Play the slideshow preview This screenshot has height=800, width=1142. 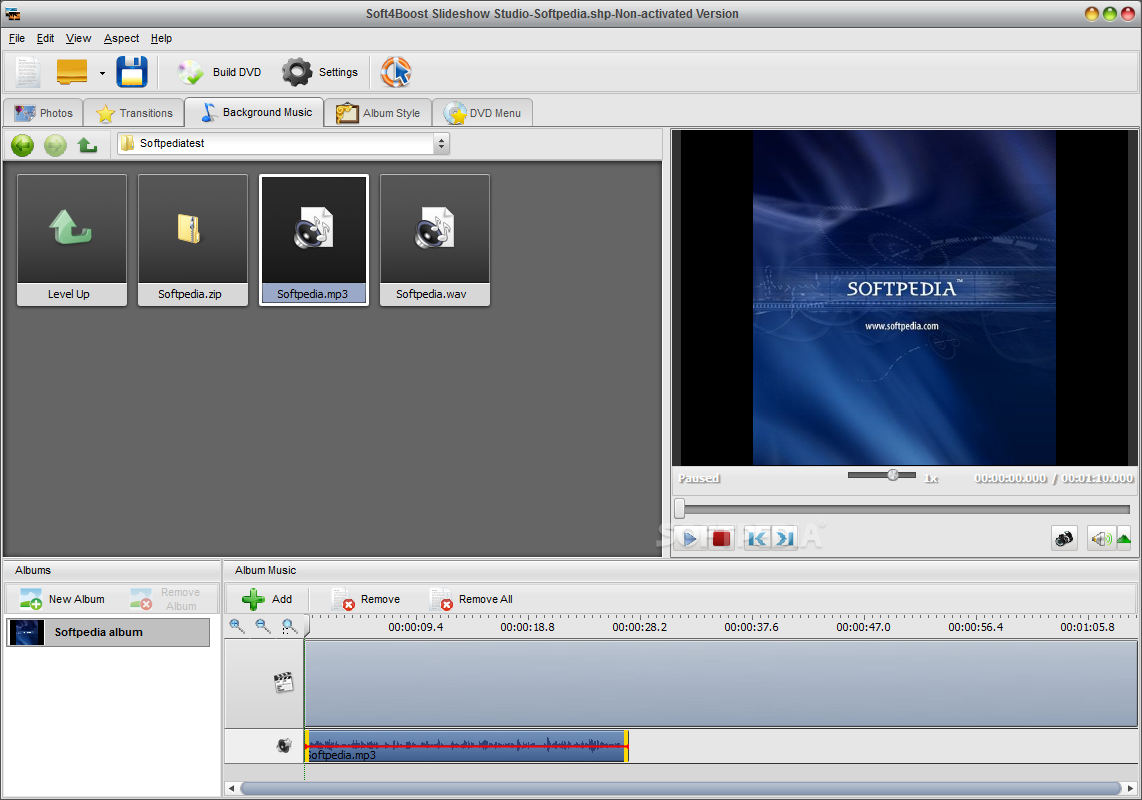[689, 538]
